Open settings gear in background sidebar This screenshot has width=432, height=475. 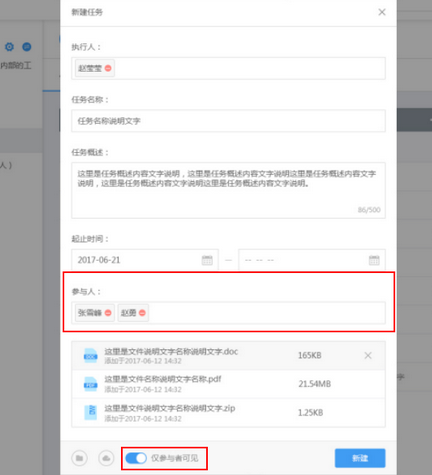9,47
